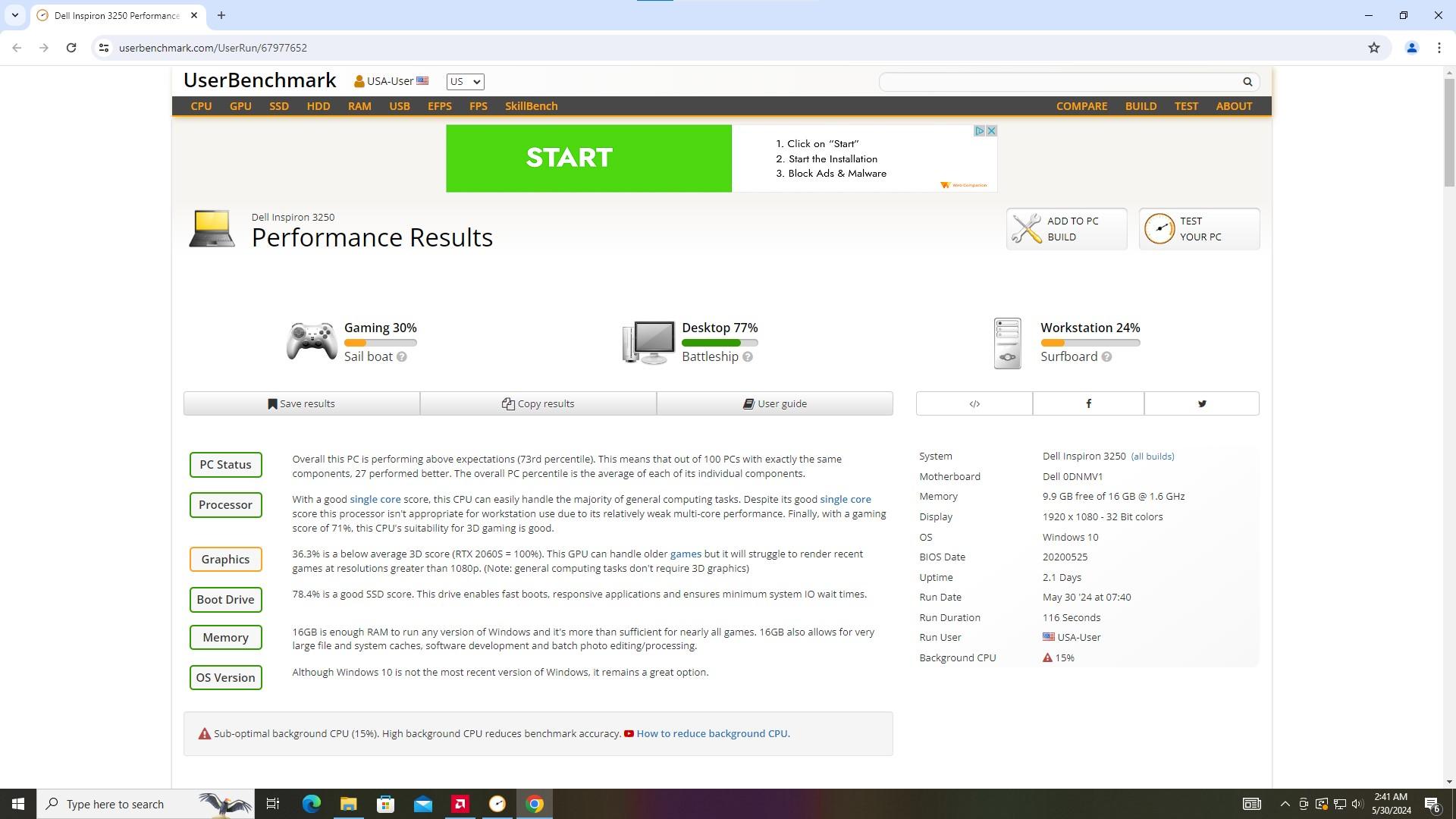This screenshot has width=1456, height=819.
Task: Open the 'games' link in Graphics text
Action: pyautogui.click(x=686, y=554)
